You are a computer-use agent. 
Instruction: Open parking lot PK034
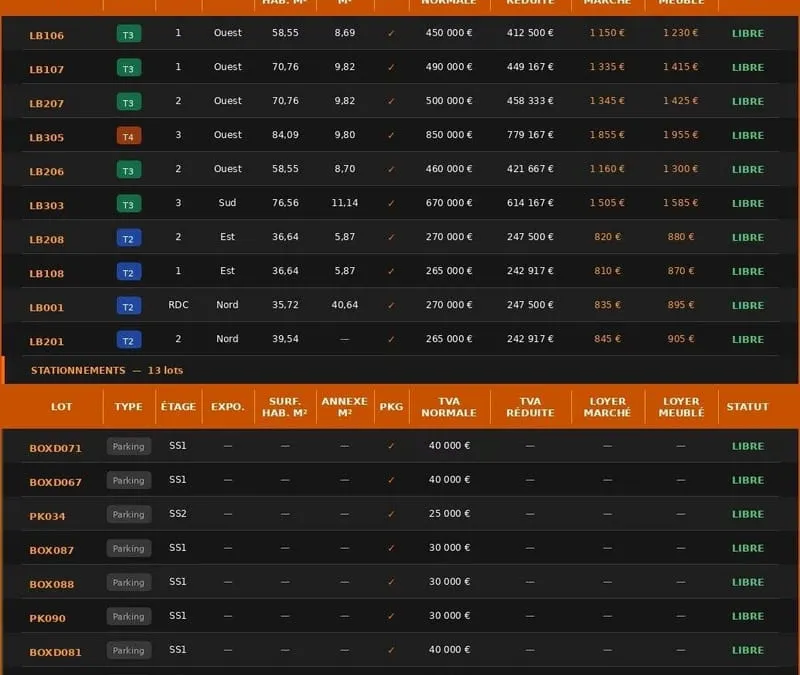47,516
